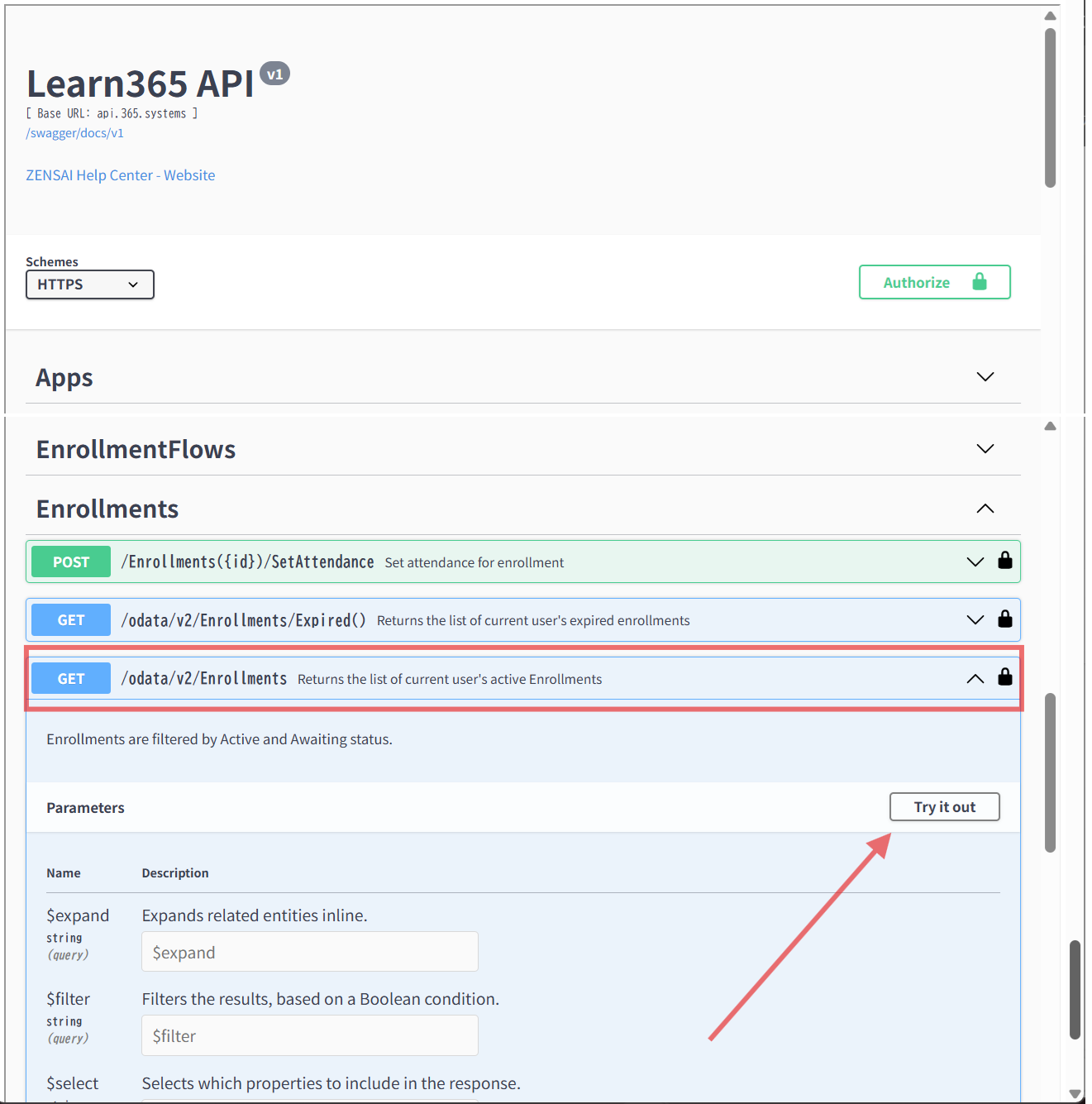Click the lock icon on /odata/v2/Enrollments row
The height and width of the screenshot is (1104, 1092).
(x=1005, y=677)
